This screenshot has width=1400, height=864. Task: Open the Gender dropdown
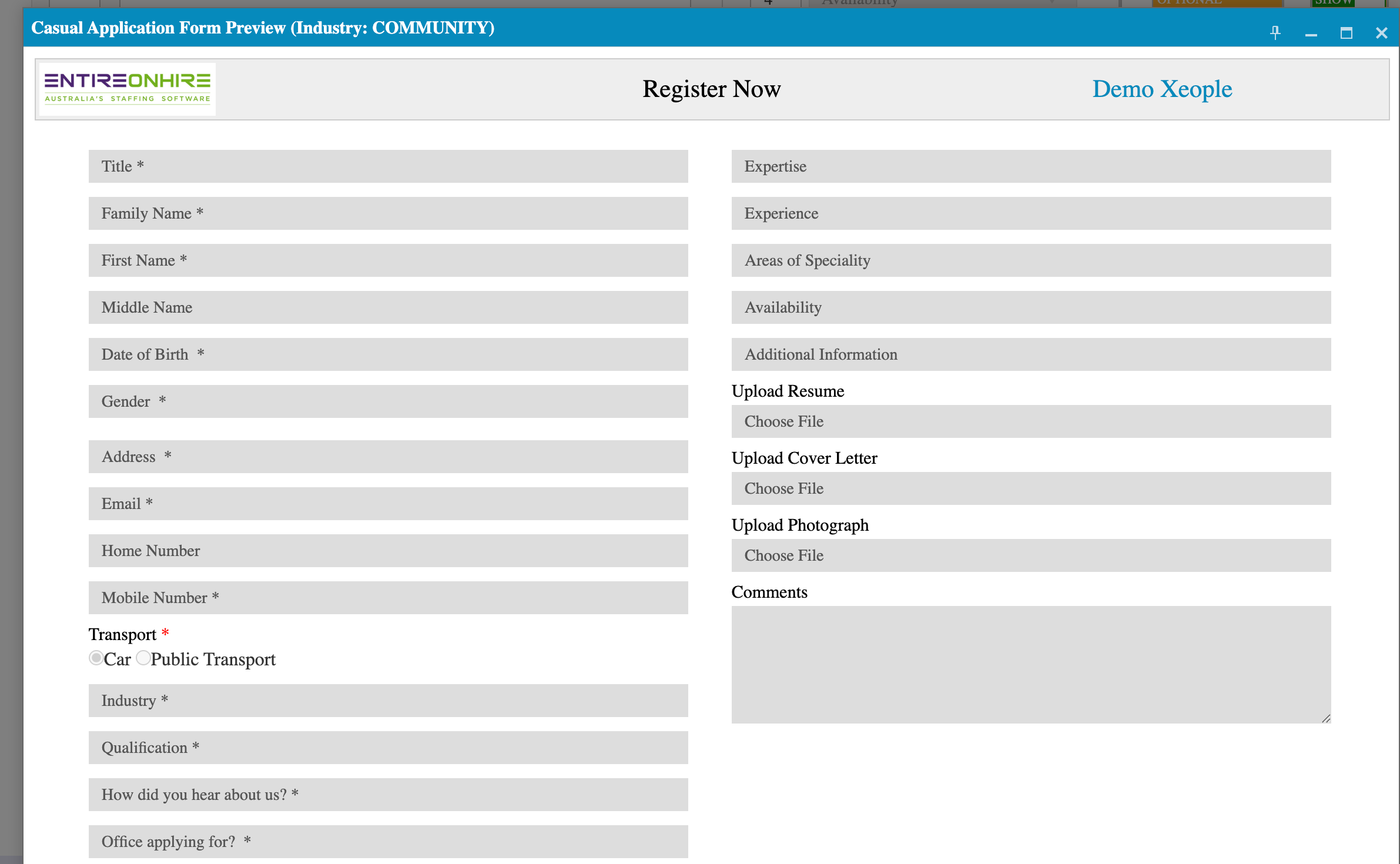point(388,401)
